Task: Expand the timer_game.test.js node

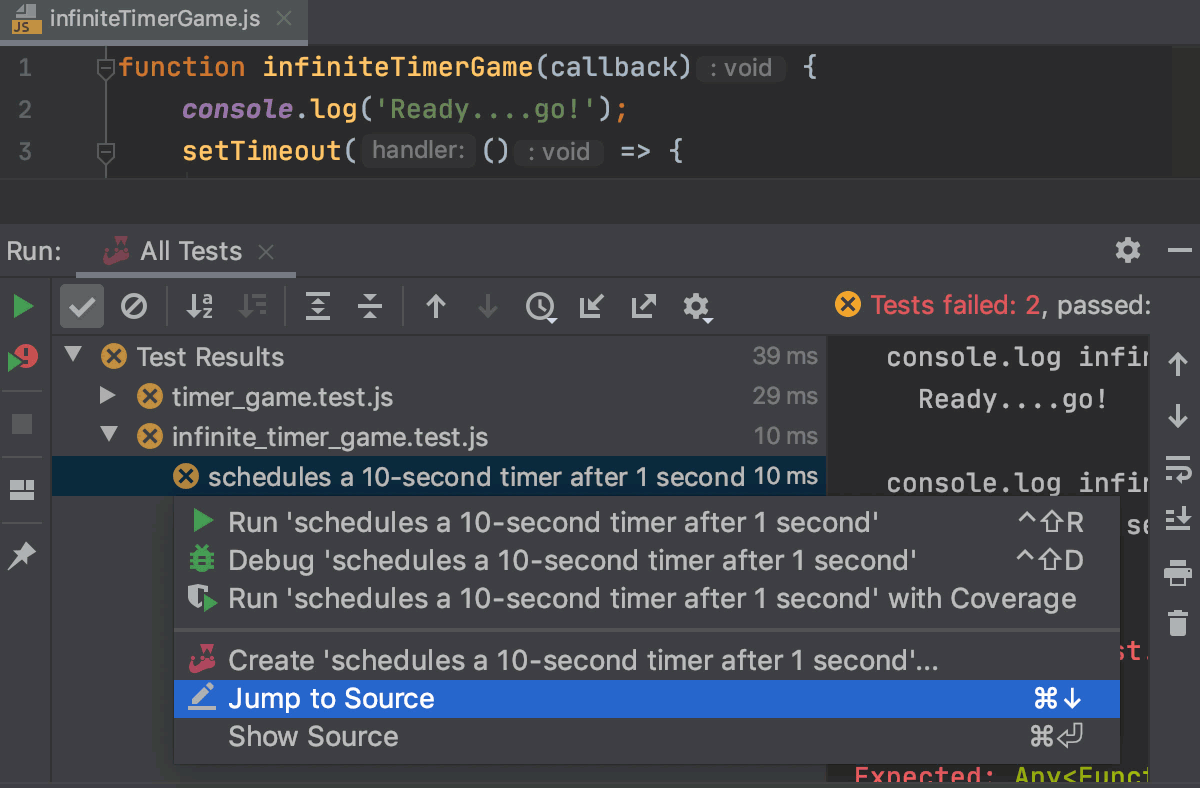Action: tap(108, 396)
